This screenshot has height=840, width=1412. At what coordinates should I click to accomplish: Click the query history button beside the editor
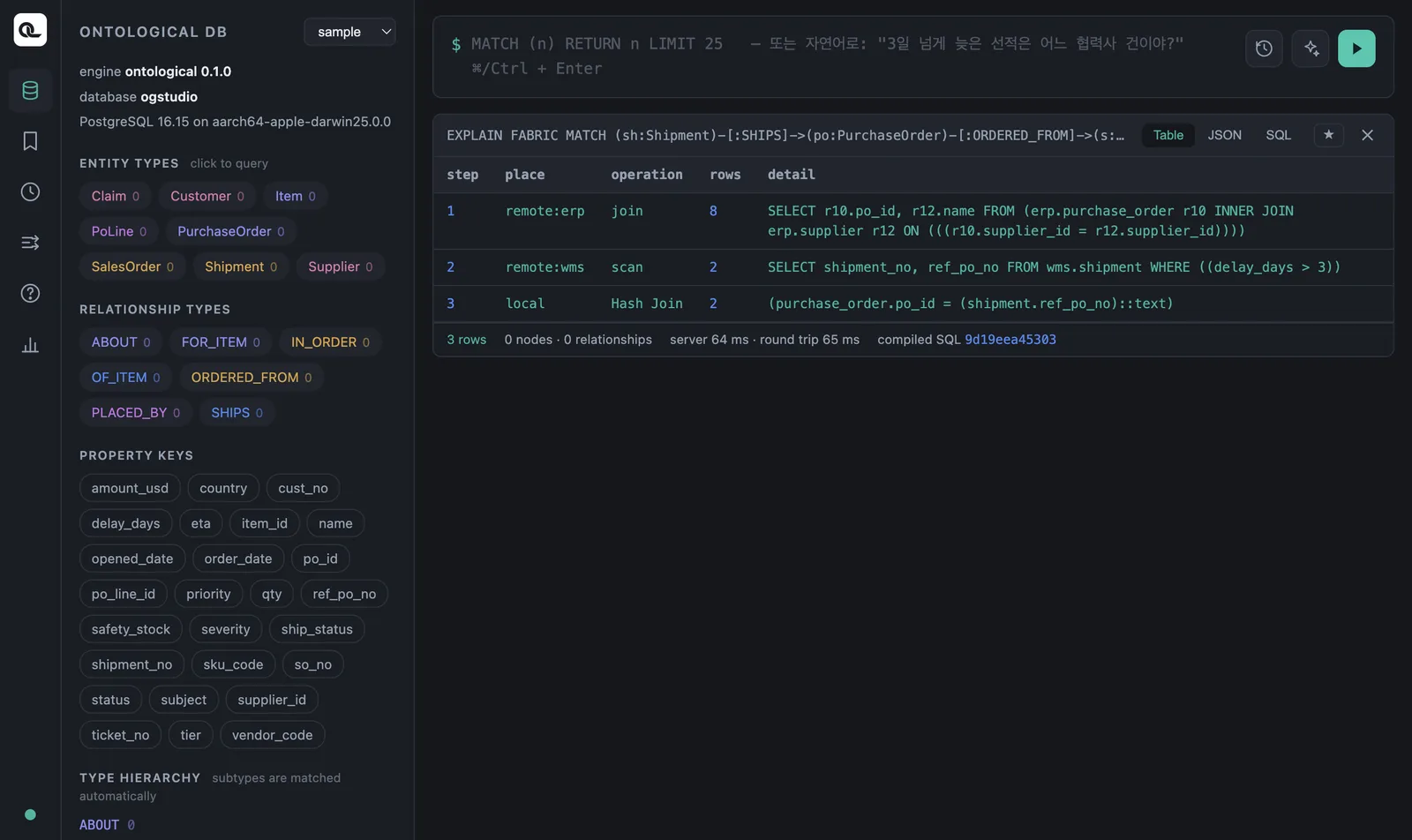point(1264,49)
